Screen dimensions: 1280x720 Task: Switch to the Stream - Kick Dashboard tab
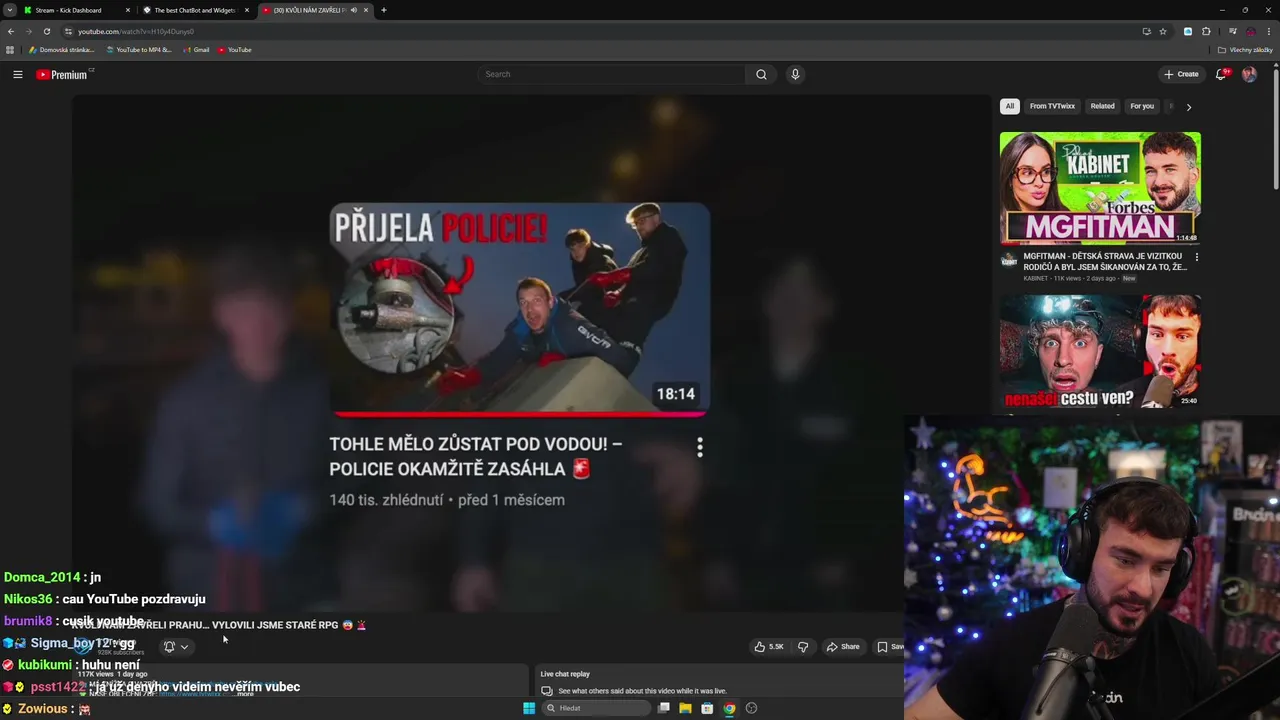coord(68,10)
